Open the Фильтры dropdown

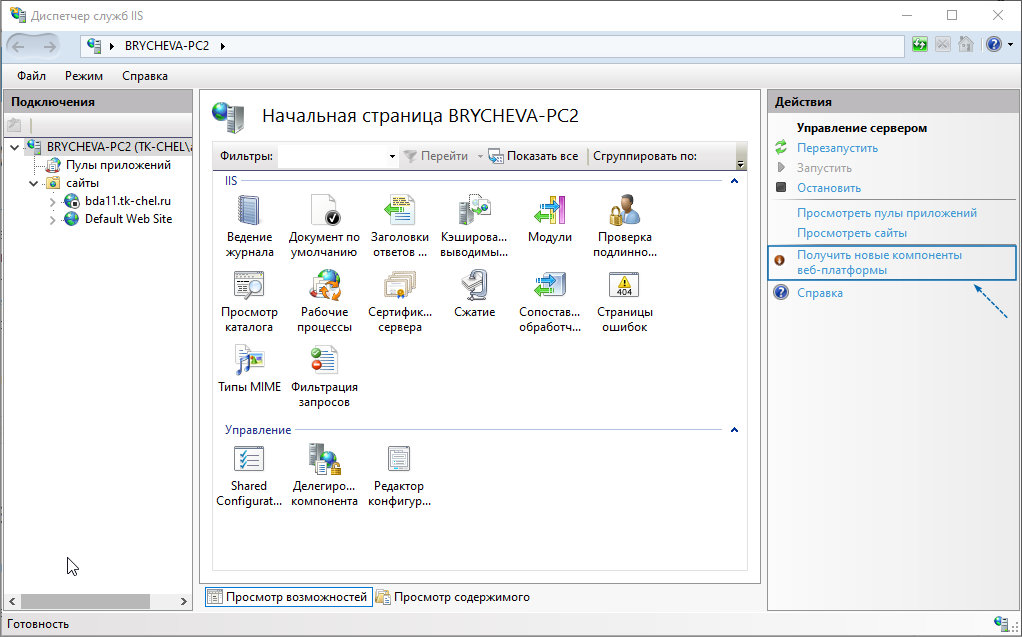tap(392, 156)
